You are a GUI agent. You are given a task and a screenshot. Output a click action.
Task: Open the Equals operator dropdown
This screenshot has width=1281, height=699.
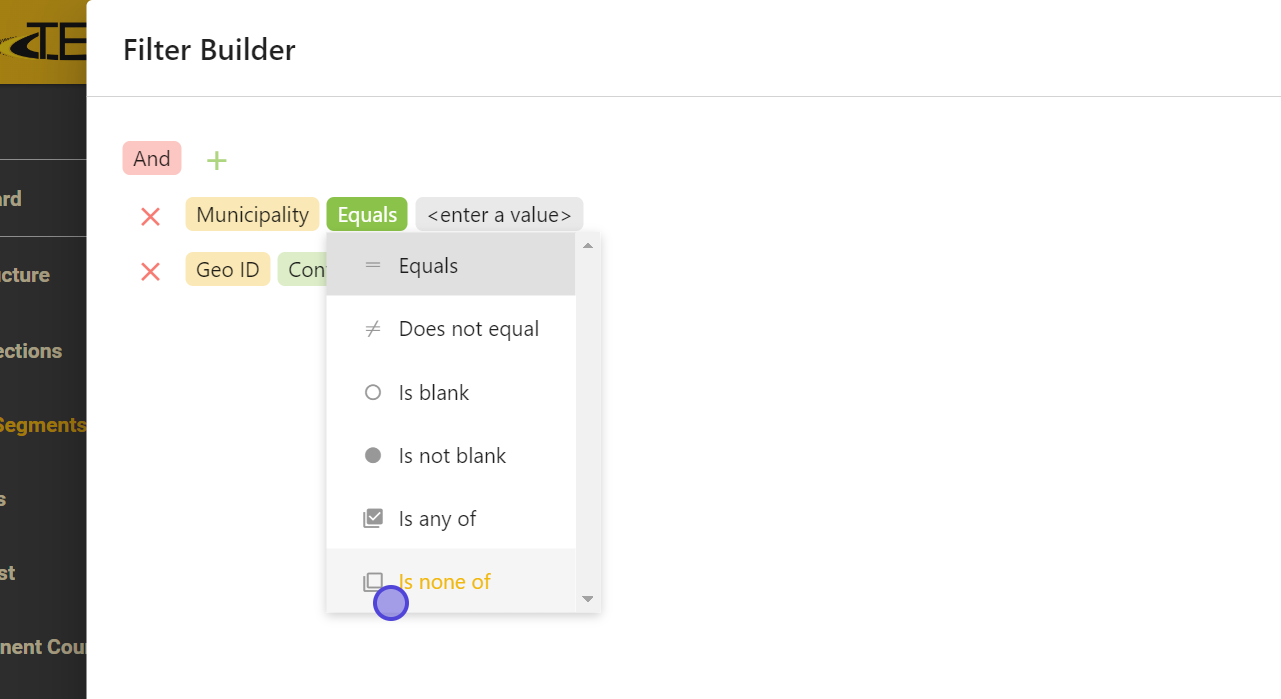(367, 215)
